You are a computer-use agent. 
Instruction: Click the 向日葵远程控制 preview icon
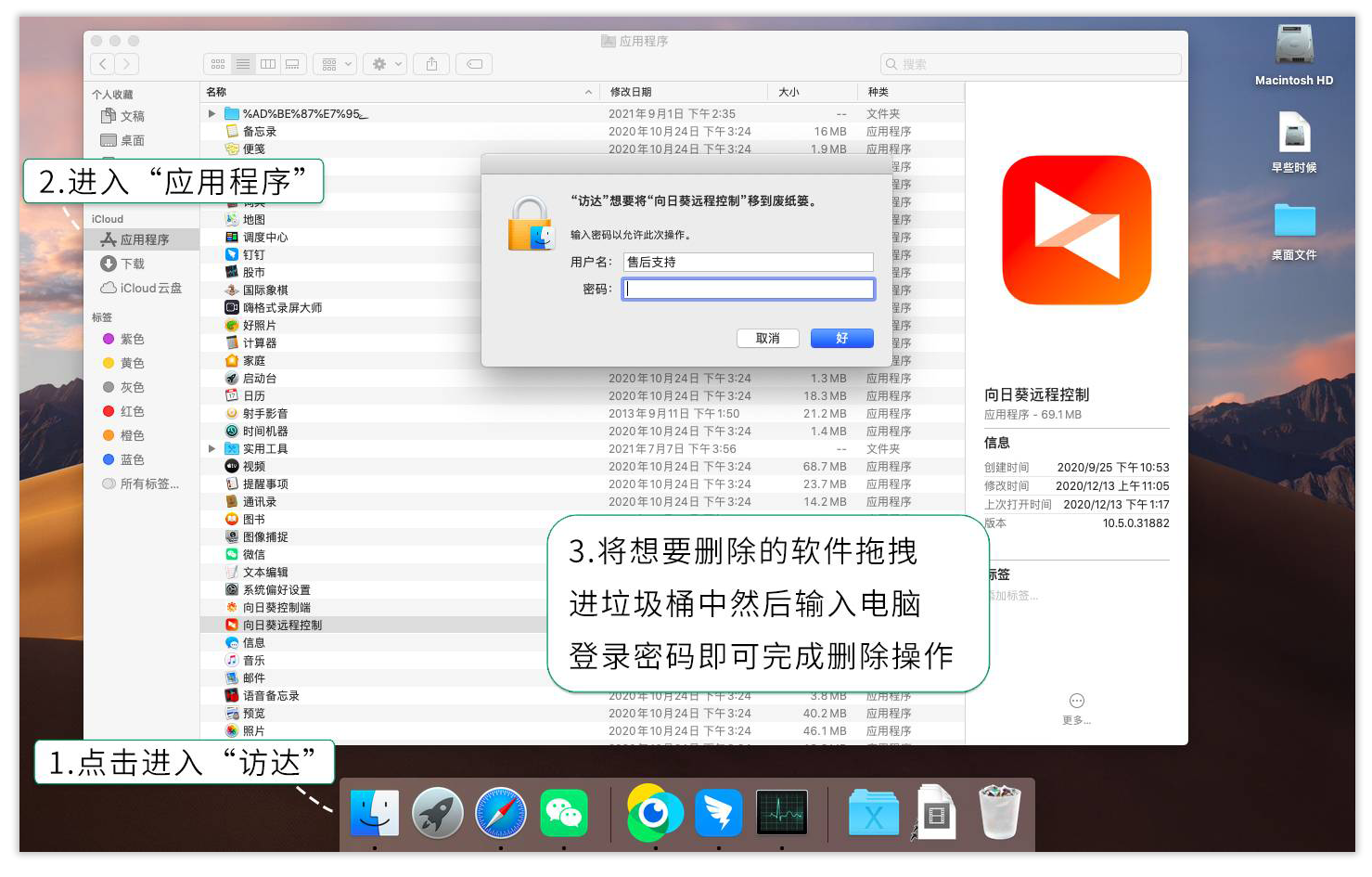point(1076,230)
